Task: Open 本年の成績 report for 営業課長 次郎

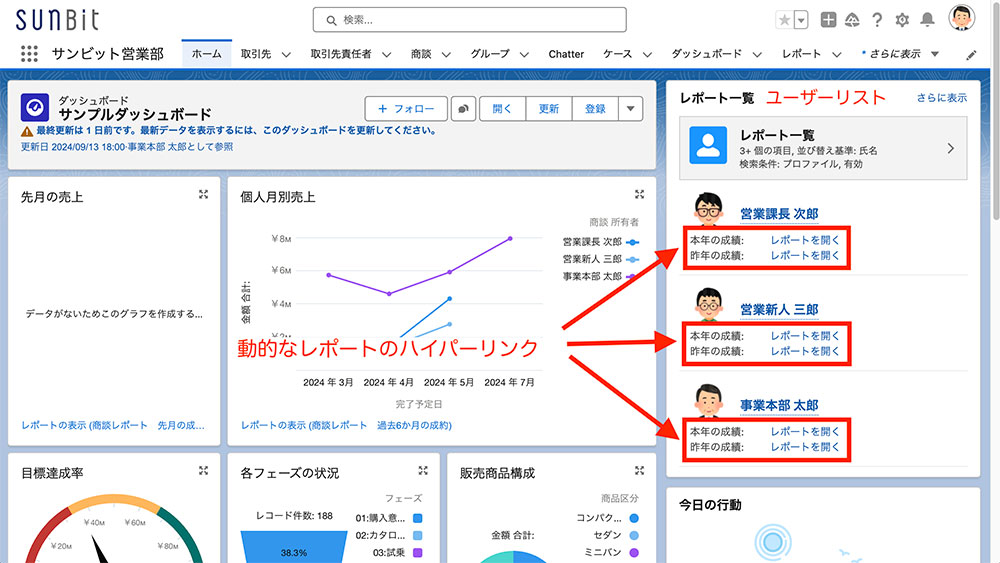Action: pos(805,240)
